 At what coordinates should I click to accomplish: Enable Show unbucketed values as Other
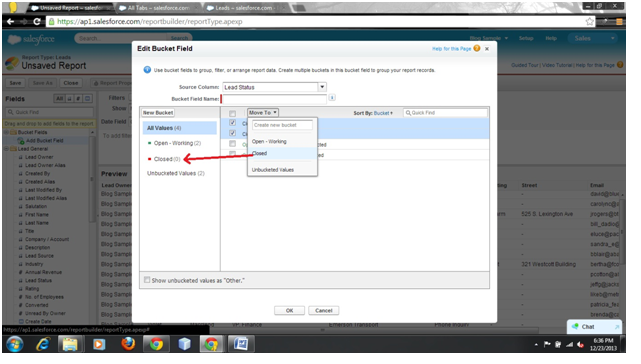(147, 280)
